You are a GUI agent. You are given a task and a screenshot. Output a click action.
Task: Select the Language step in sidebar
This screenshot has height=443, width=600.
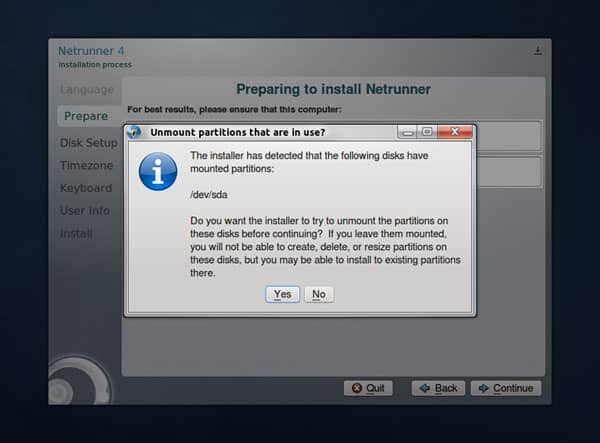(87, 90)
